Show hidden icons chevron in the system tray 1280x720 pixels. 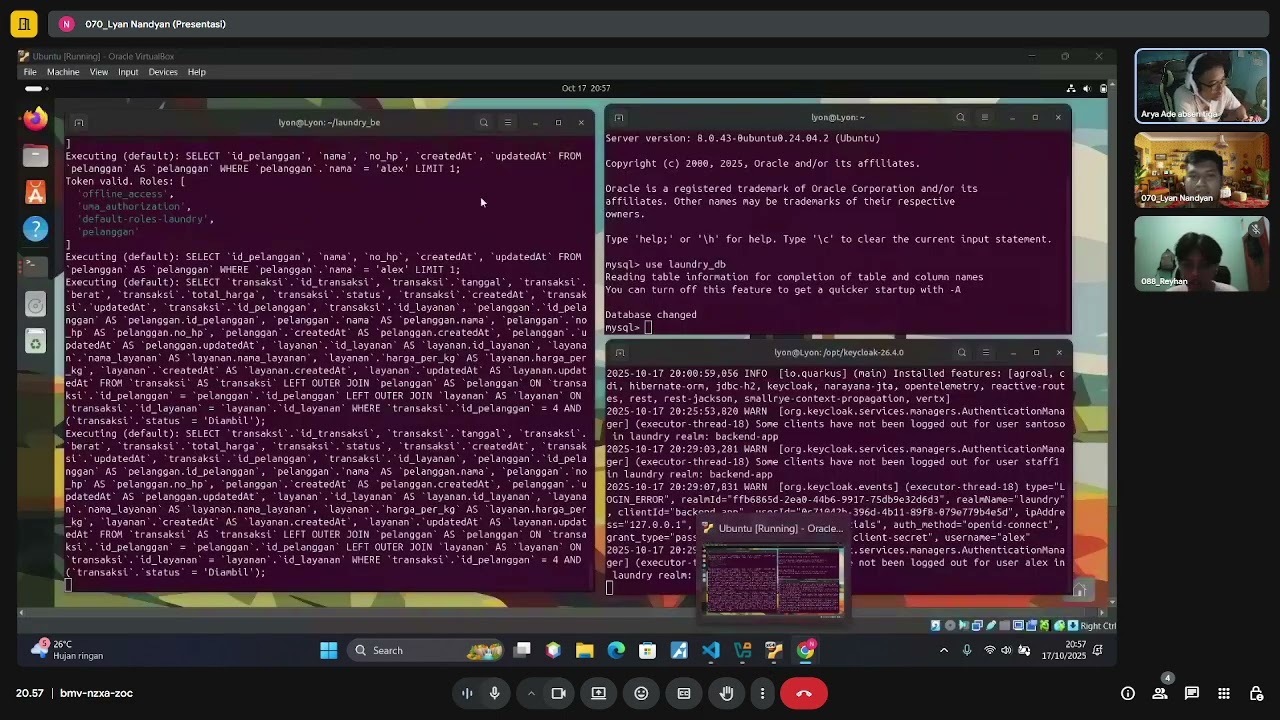[x=943, y=651]
